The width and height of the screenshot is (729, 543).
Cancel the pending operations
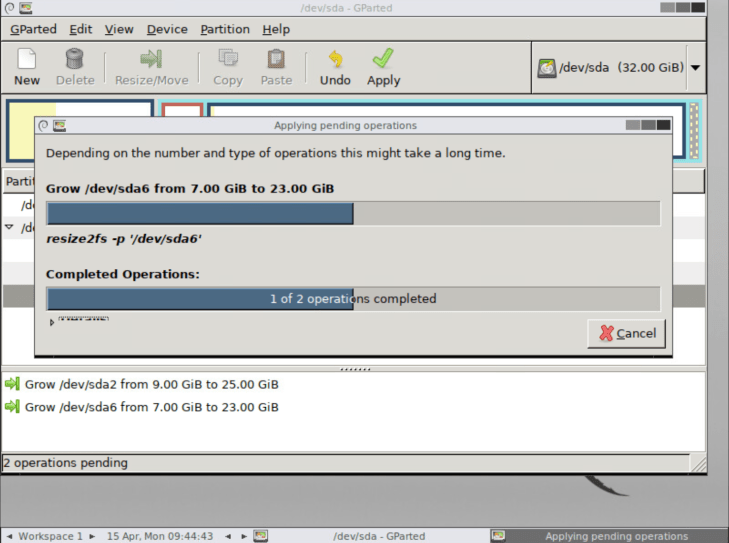[627, 333]
